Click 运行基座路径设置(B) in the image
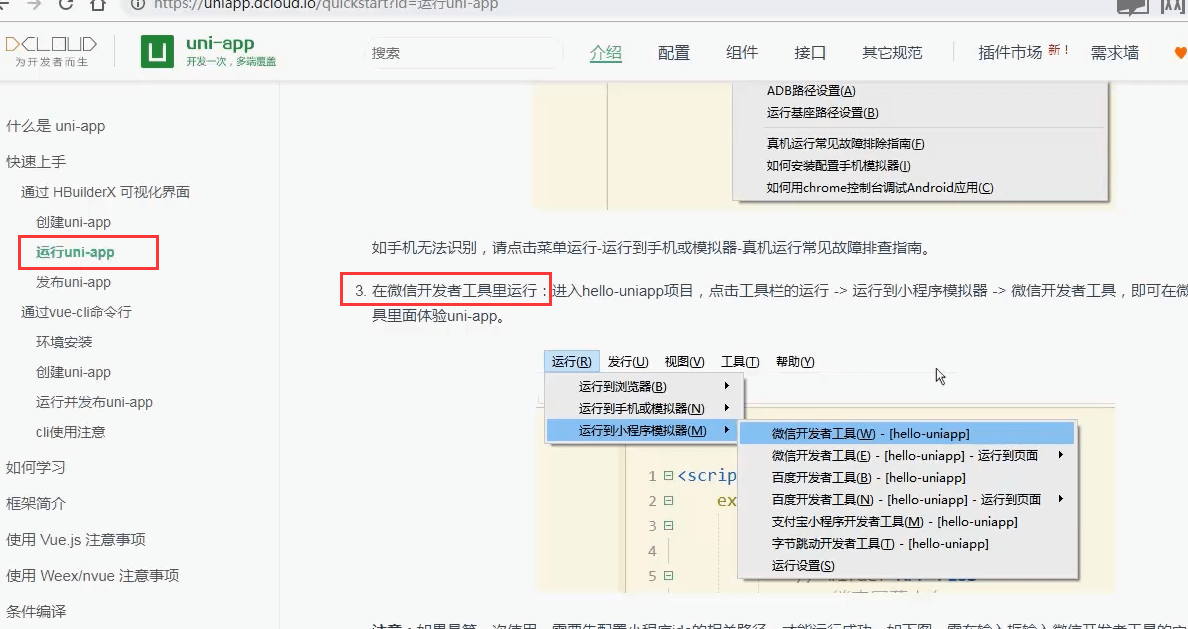The width and height of the screenshot is (1188, 629). 822,113
